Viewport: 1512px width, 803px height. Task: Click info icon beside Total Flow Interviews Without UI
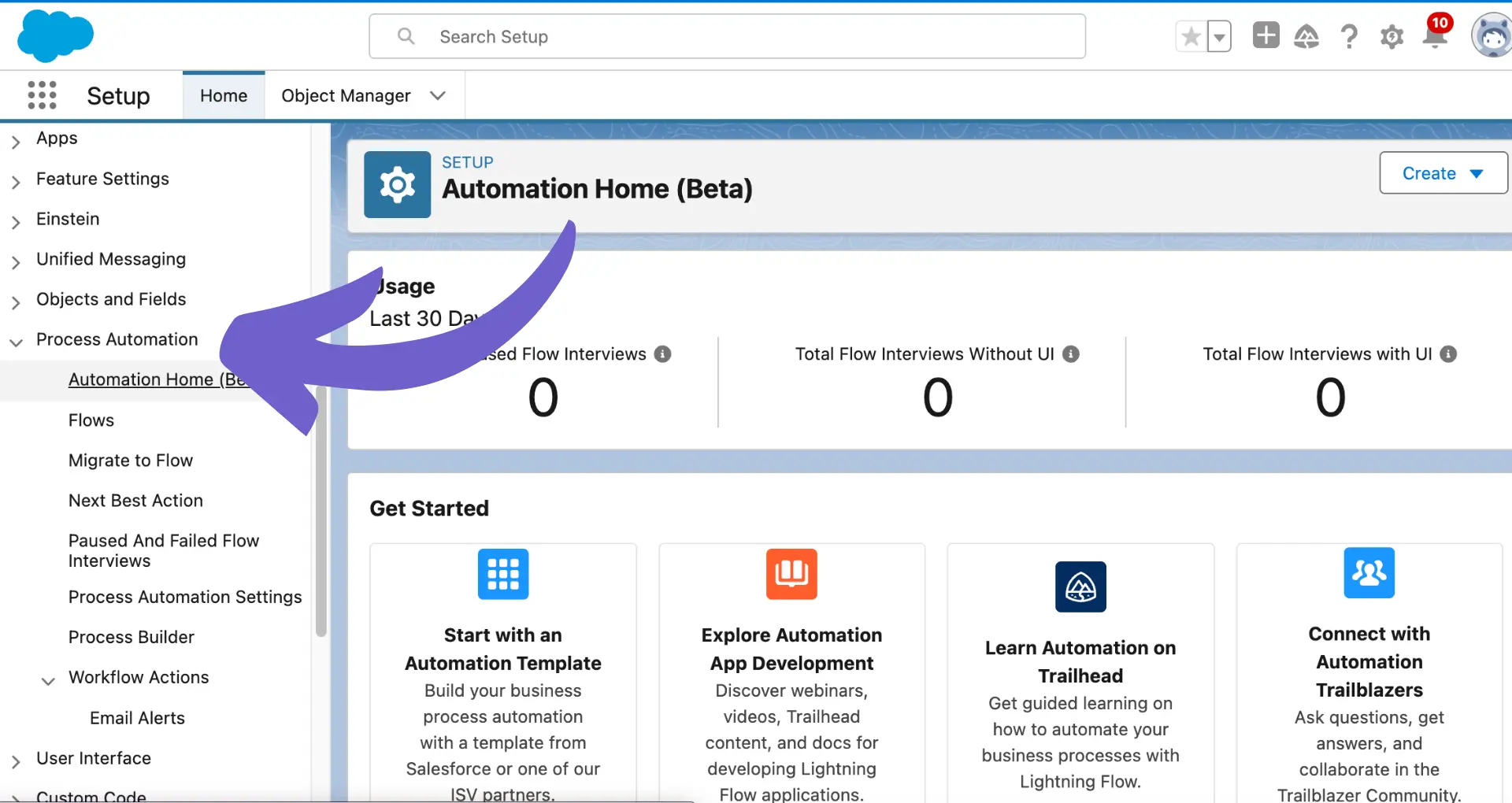[1071, 354]
